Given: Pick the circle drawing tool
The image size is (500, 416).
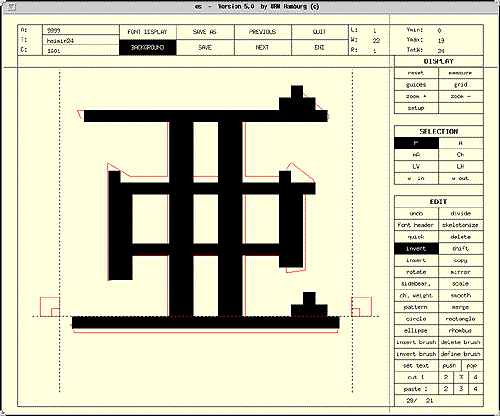Looking at the screenshot, I should click(416, 319).
